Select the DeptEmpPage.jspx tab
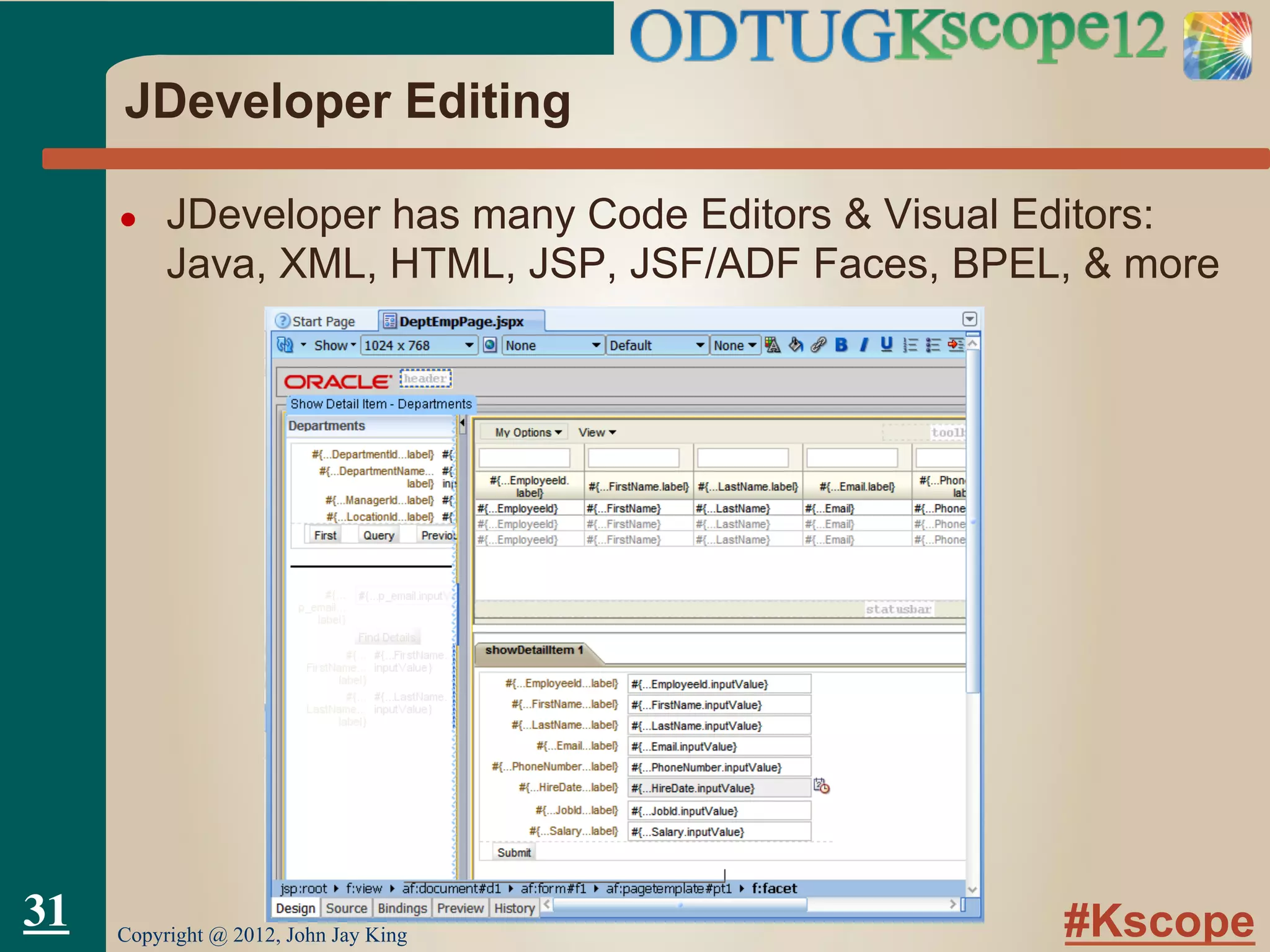This screenshot has width=1270, height=952. (x=461, y=321)
